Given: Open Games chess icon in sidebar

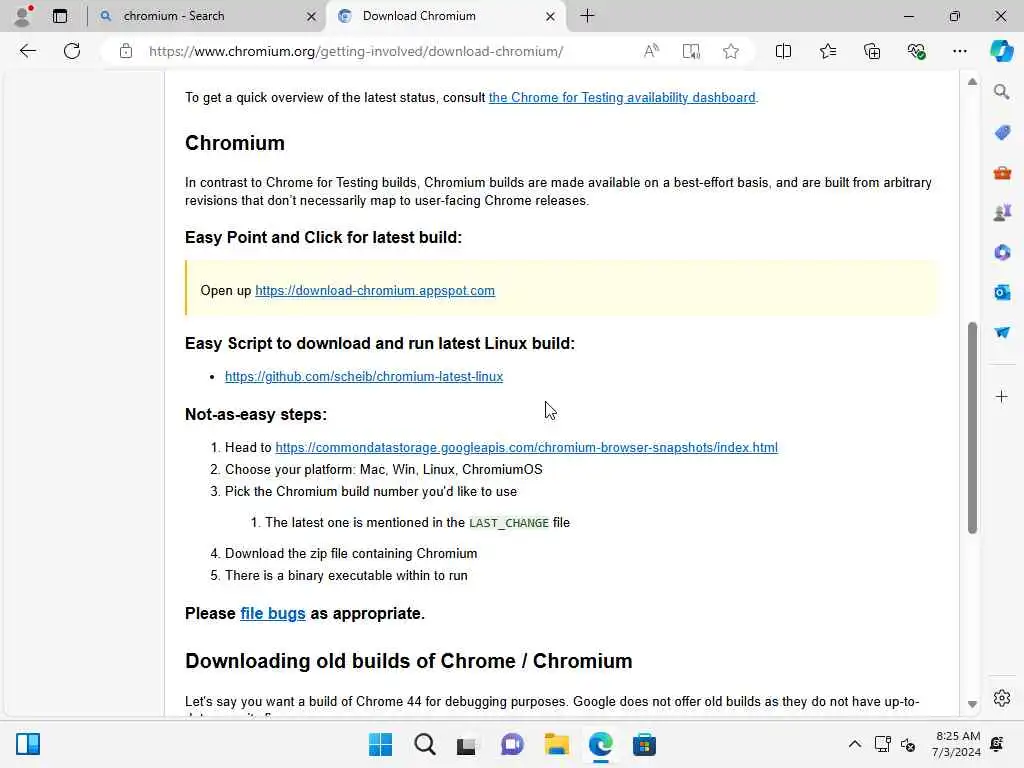Looking at the screenshot, I should 1002,212.
